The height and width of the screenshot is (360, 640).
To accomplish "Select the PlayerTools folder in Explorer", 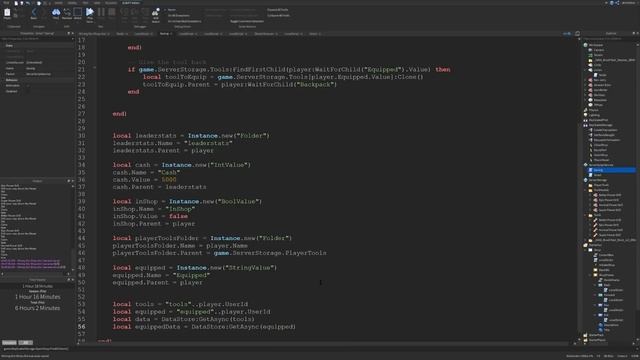I will (601, 185).
